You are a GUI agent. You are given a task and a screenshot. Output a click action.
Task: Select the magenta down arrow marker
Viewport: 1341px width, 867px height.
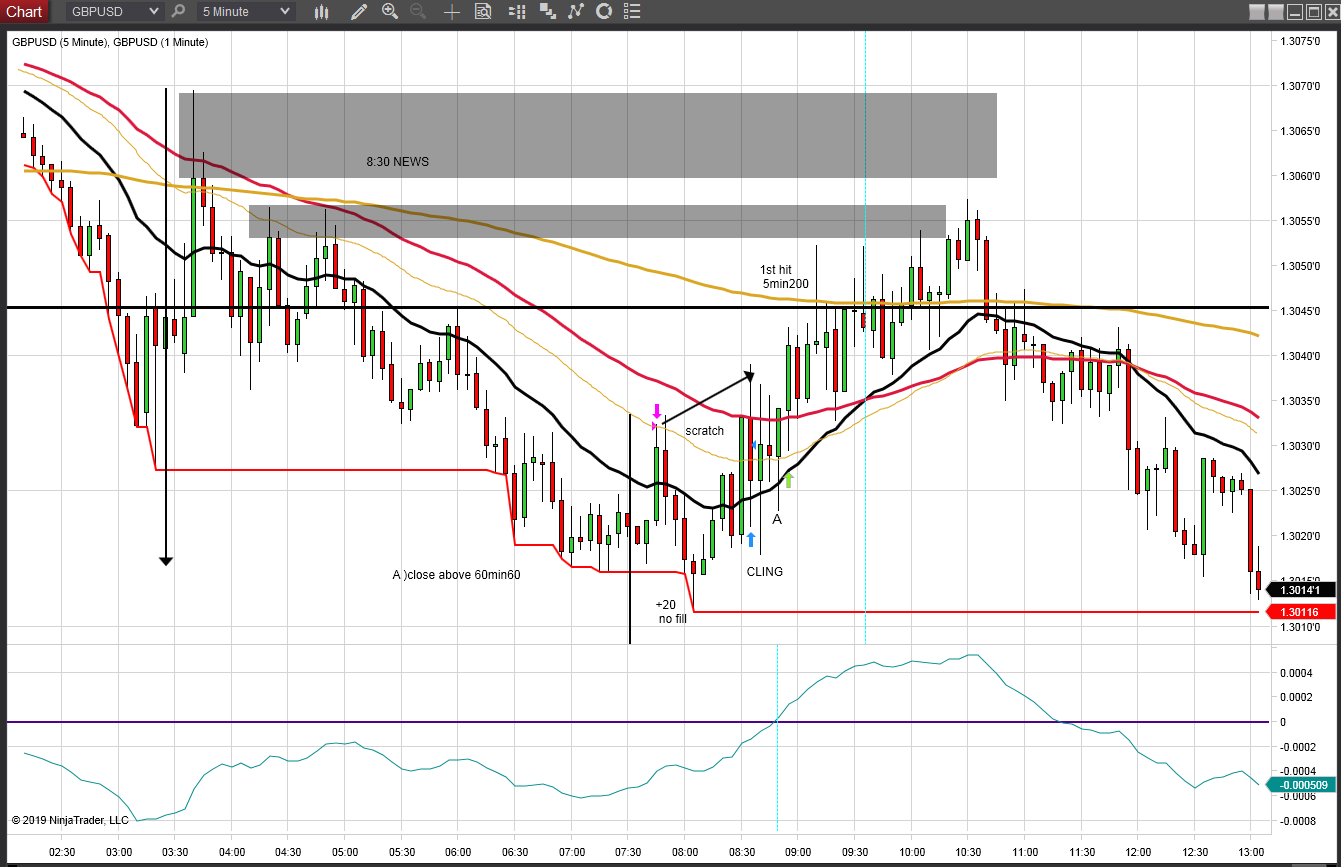657,411
